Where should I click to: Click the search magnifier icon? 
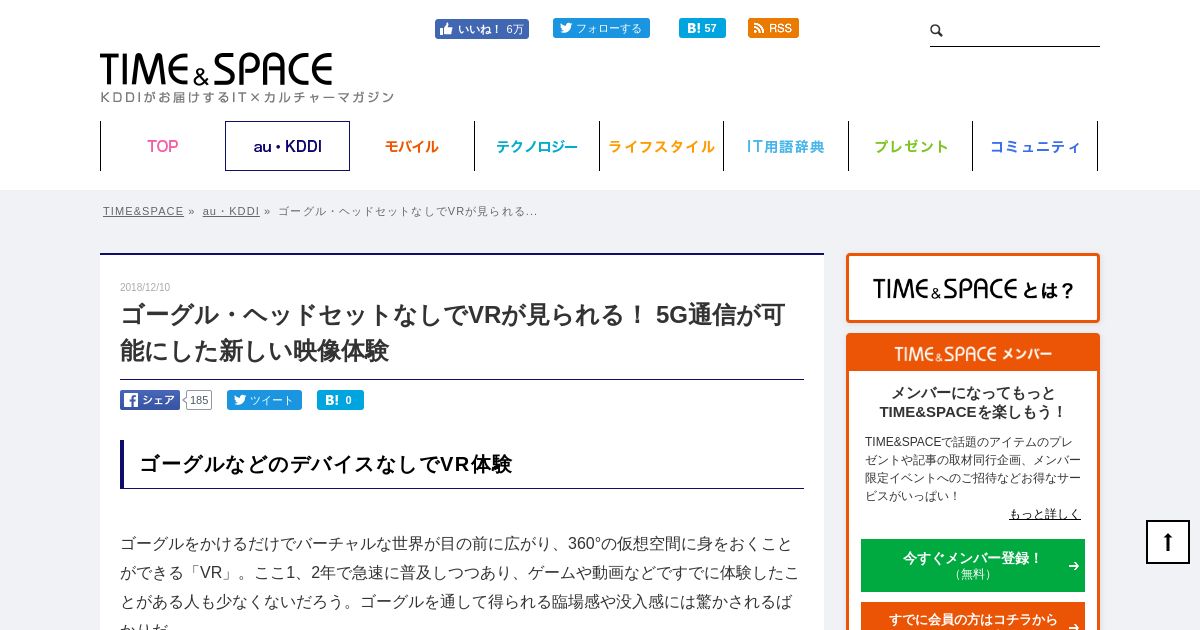pos(937,31)
